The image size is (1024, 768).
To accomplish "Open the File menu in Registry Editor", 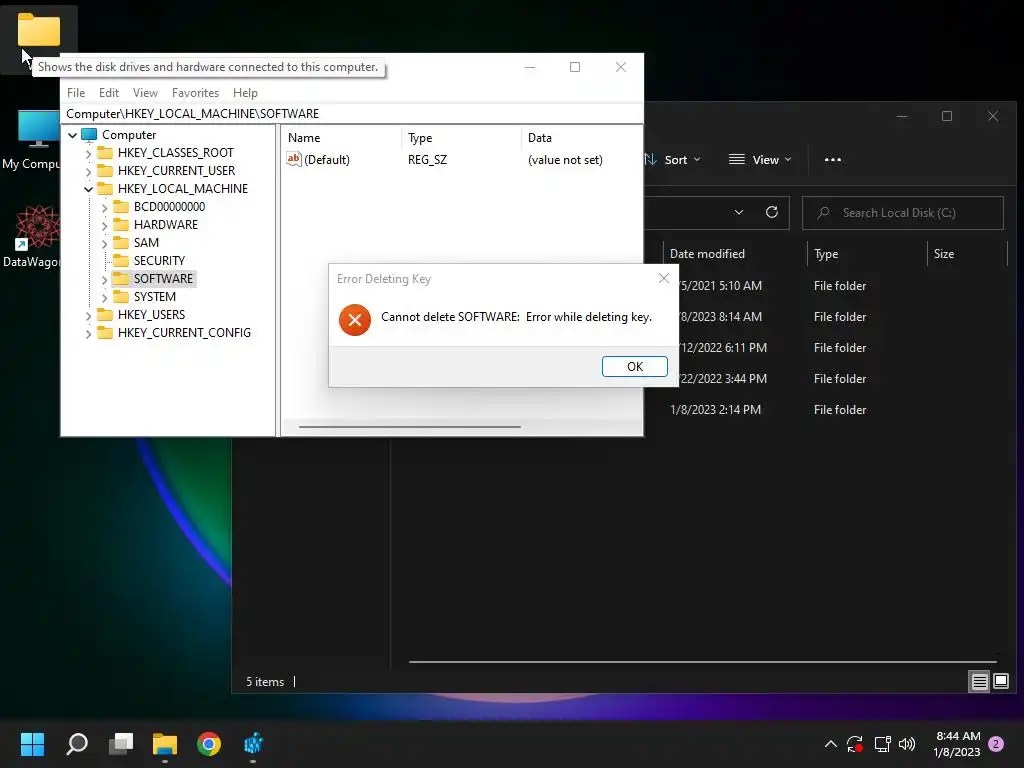I will tap(76, 93).
